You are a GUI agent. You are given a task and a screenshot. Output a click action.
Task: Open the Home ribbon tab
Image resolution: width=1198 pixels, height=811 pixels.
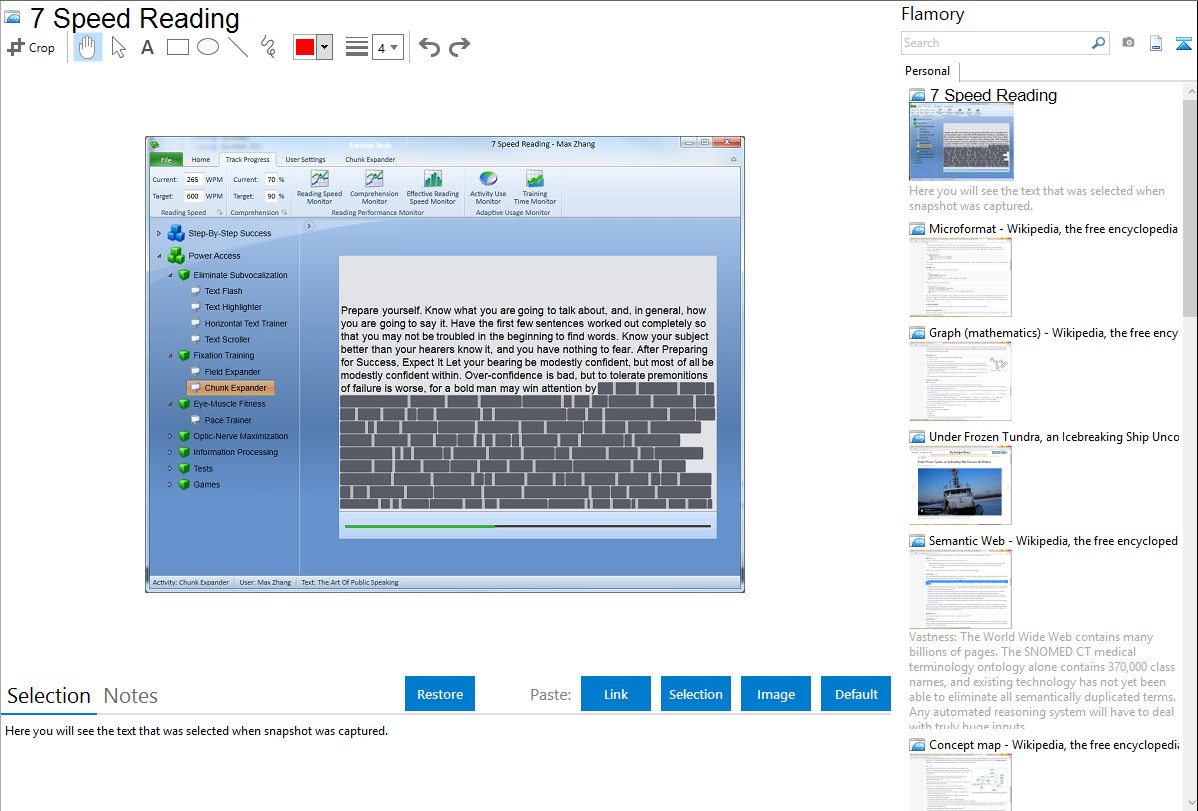coord(201,160)
